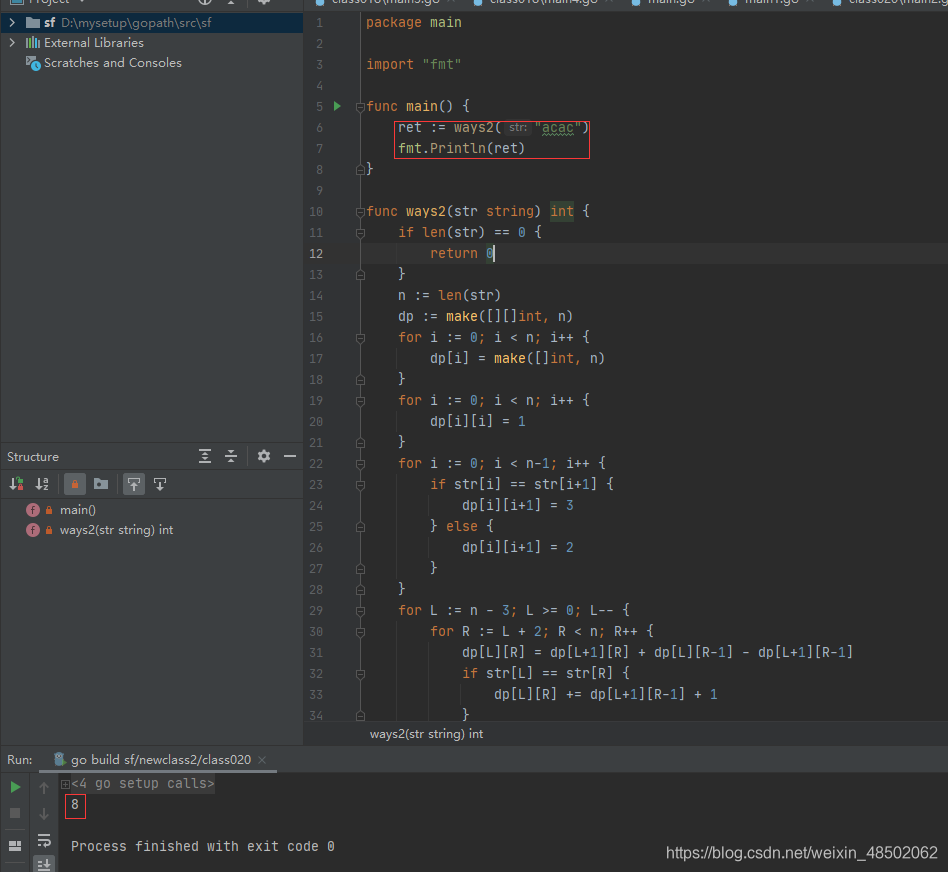This screenshot has width=948, height=872.
Task: Click the "fmt" import string
Action: 442,64
